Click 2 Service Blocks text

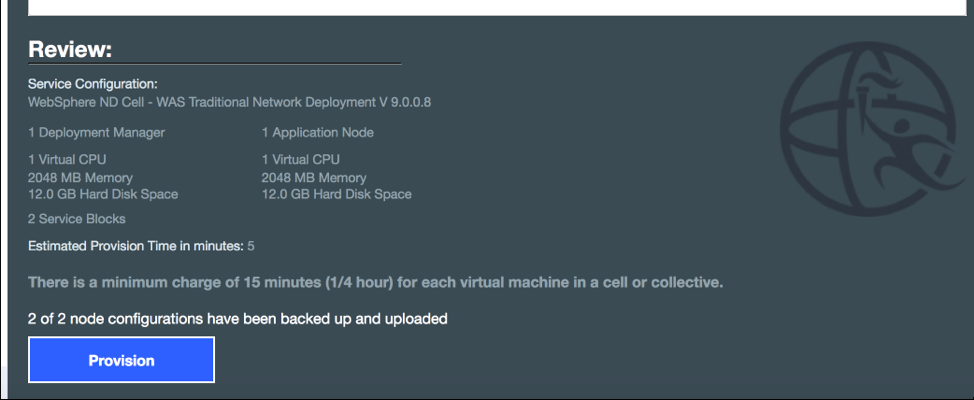point(77,218)
